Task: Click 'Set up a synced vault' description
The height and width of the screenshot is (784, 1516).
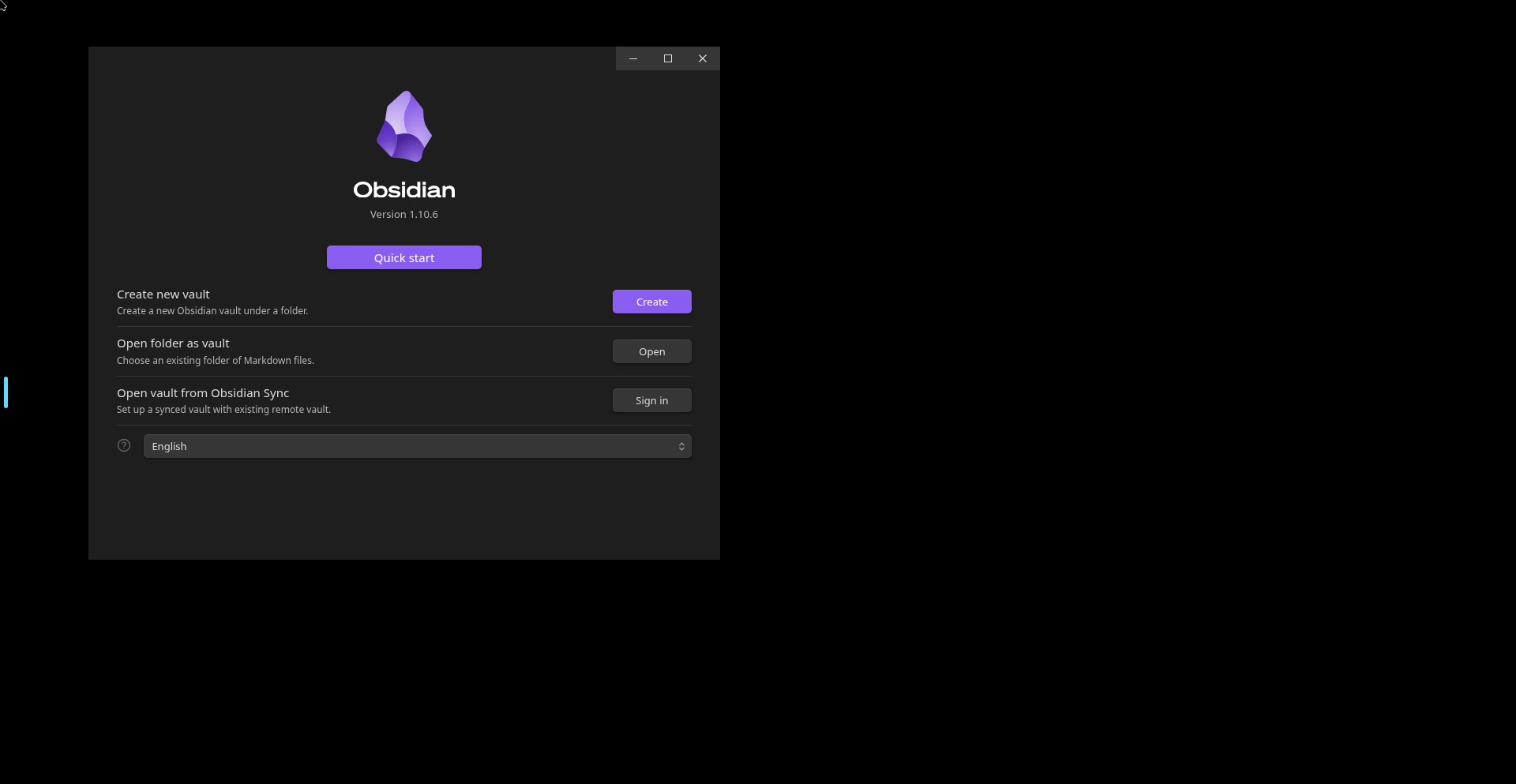Action: click(223, 409)
